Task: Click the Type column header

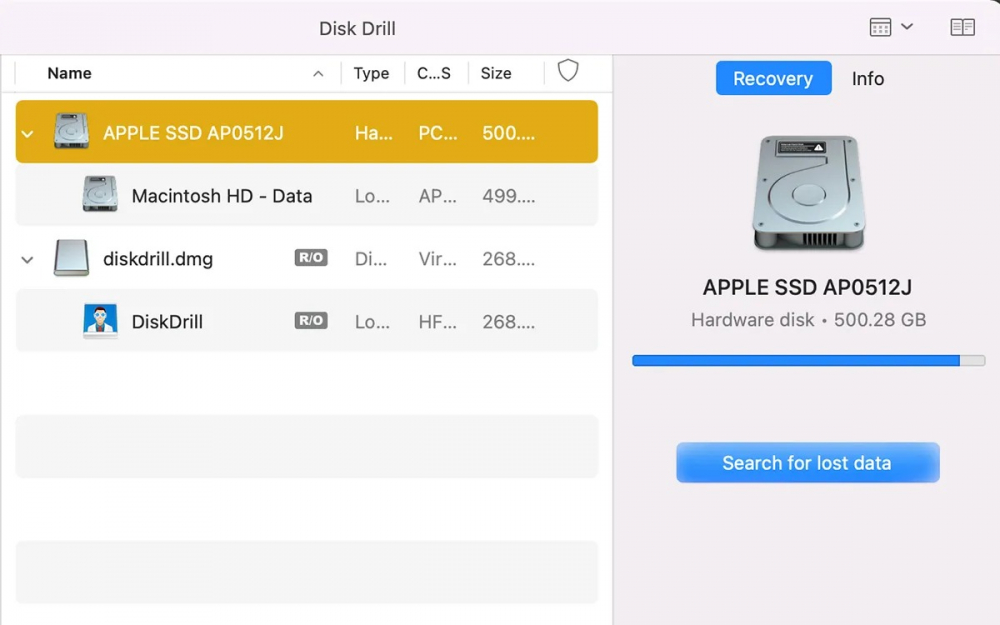Action: tap(371, 72)
